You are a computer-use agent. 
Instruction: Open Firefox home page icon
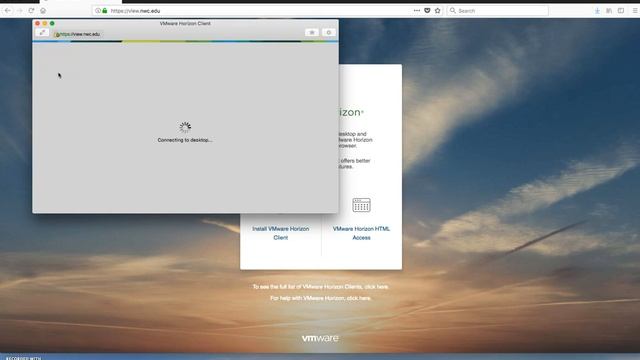pyautogui.click(x=43, y=11)
